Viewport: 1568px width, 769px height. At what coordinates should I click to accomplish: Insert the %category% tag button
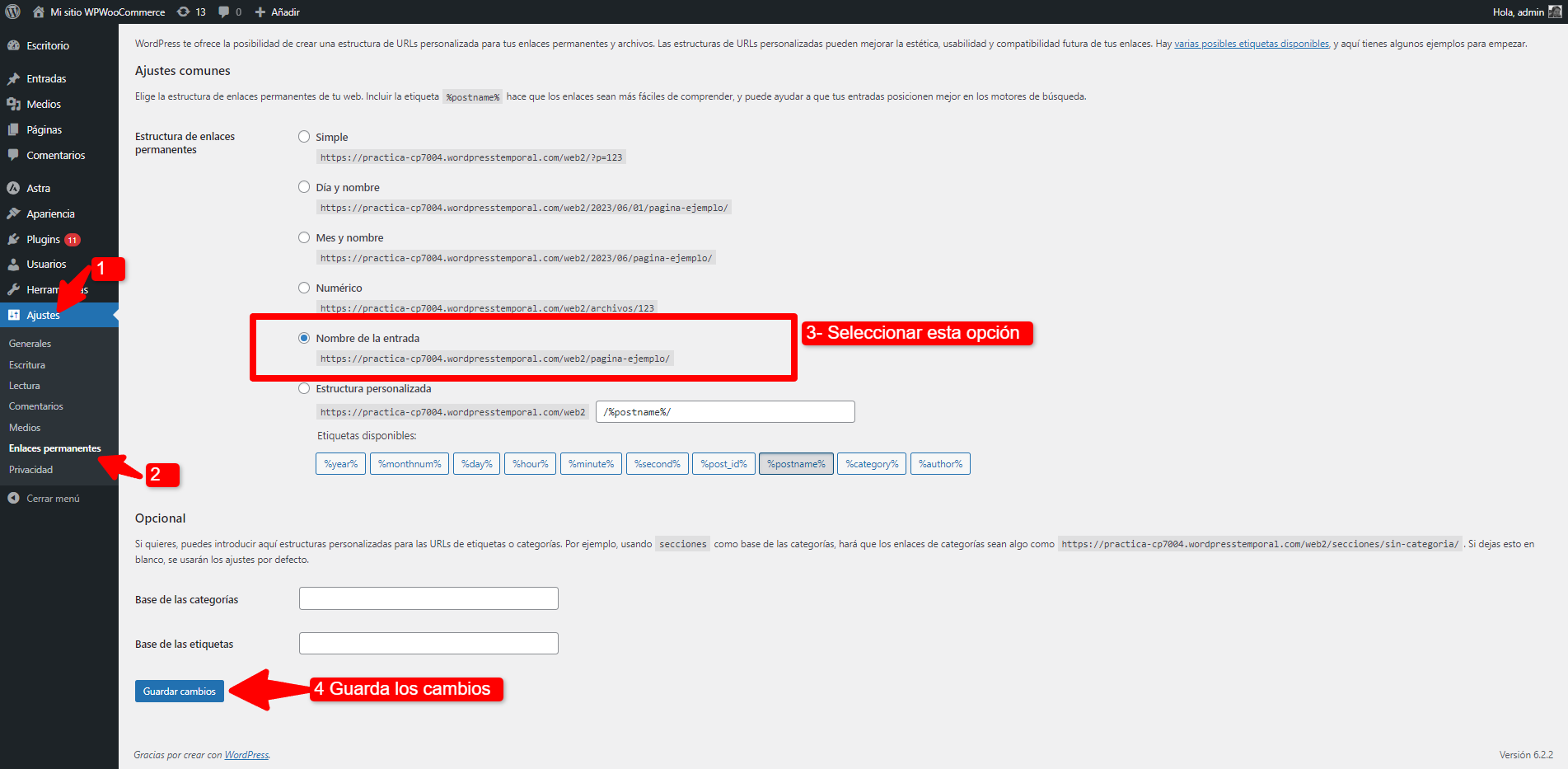point(872,464)
